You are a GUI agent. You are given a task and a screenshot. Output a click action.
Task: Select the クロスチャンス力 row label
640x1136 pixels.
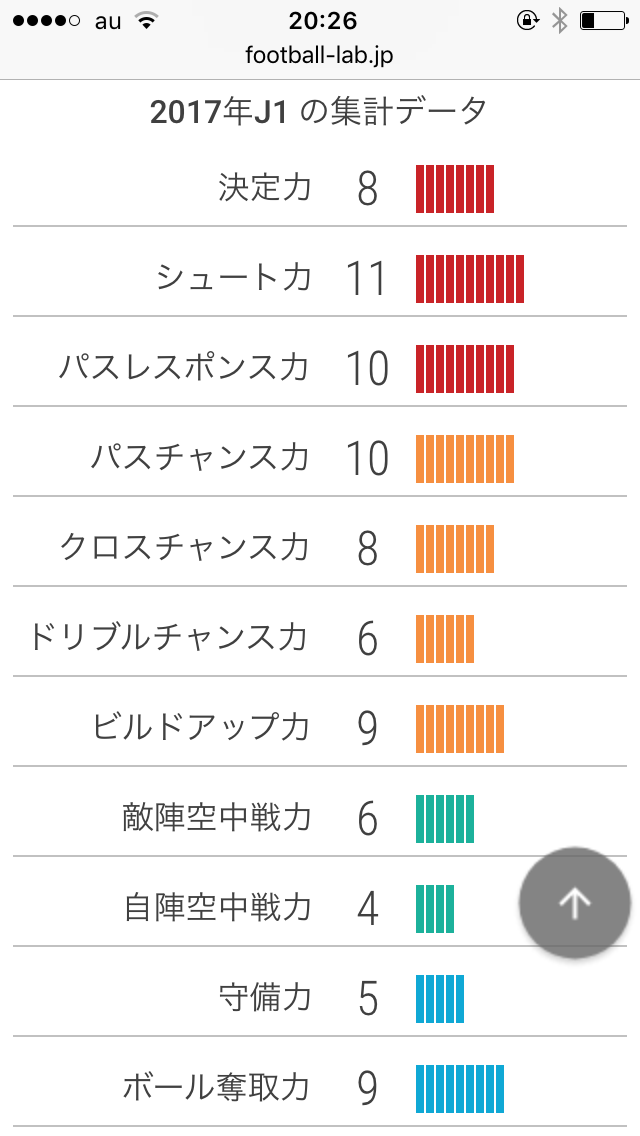tap(185, 547)
